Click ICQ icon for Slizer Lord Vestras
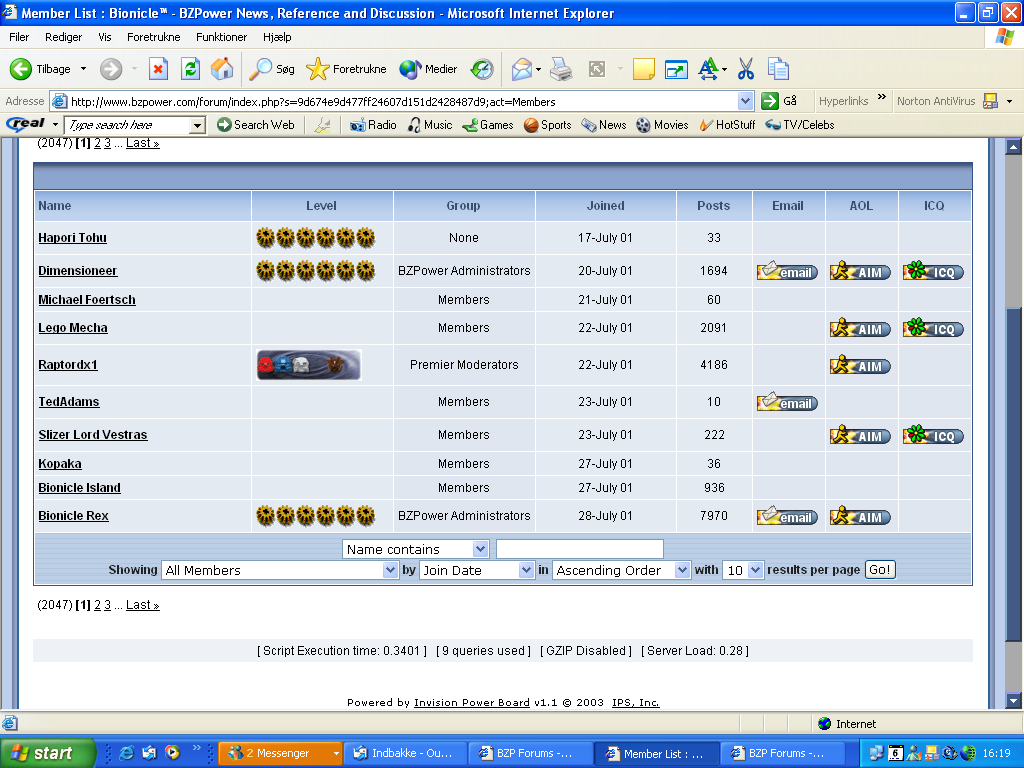1024x768 pixels. click(x=933, y=435)
